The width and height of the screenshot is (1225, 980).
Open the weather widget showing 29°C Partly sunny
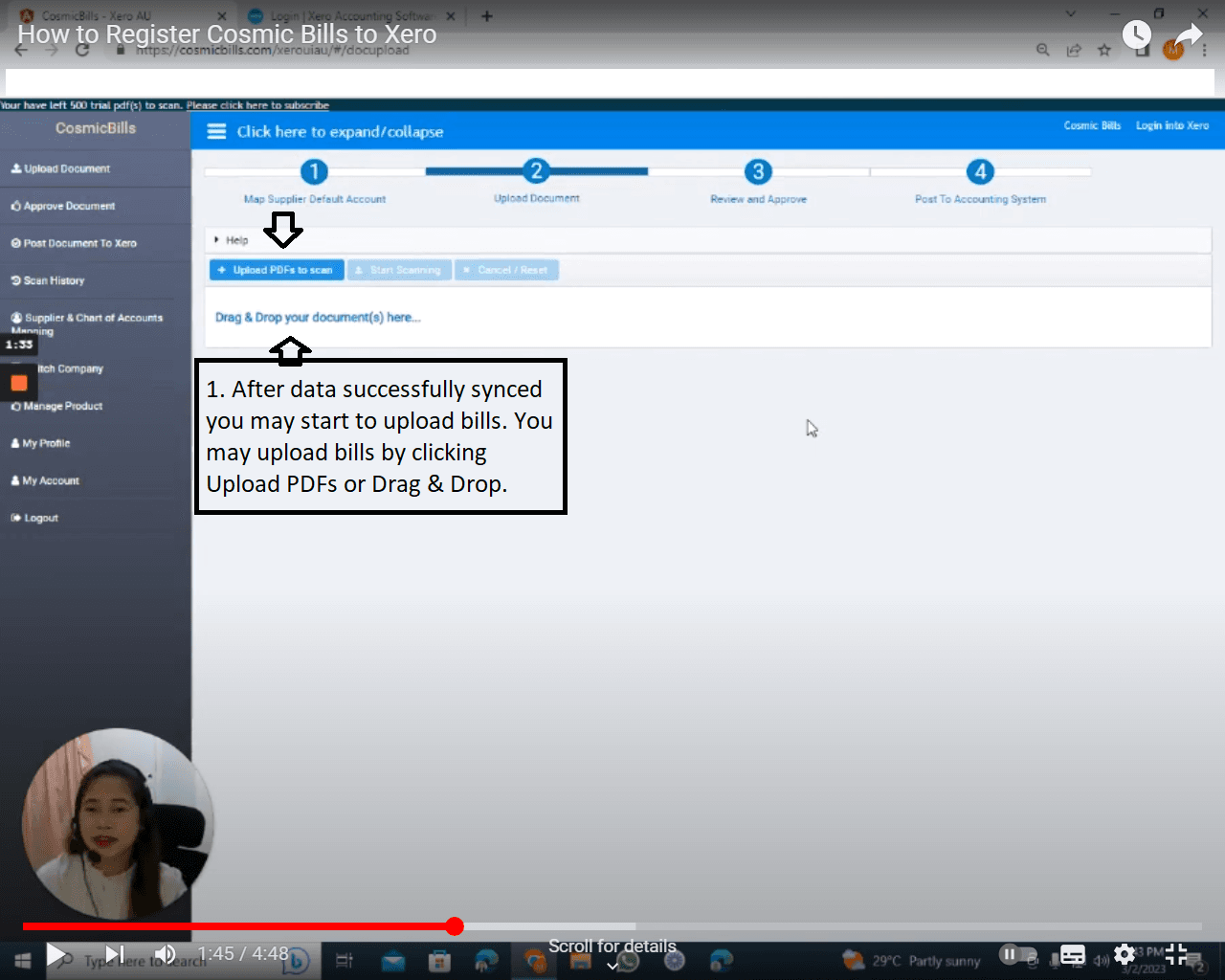[x=911, y=960]
